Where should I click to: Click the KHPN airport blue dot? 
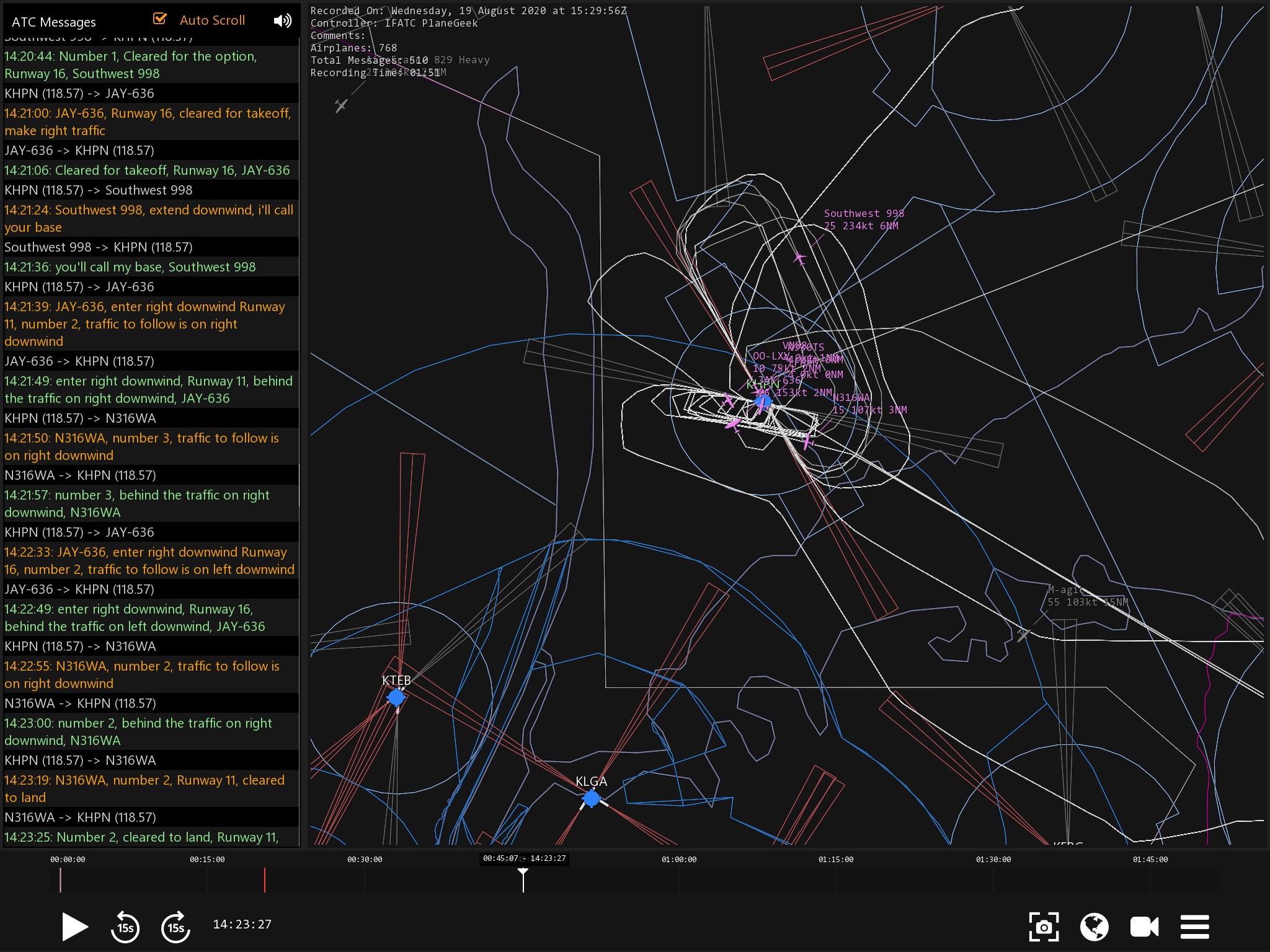(765, 402)
